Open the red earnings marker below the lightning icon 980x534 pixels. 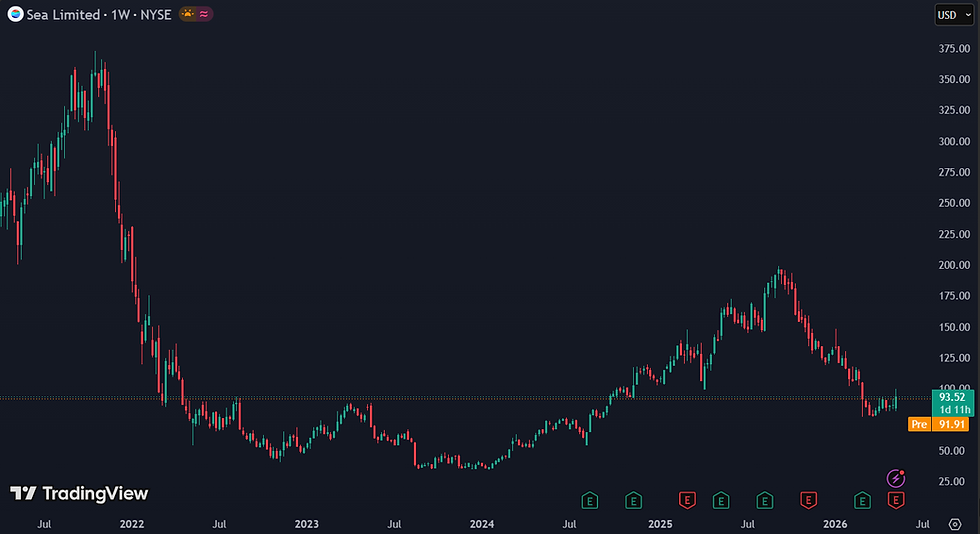click(x=896, y=500)
